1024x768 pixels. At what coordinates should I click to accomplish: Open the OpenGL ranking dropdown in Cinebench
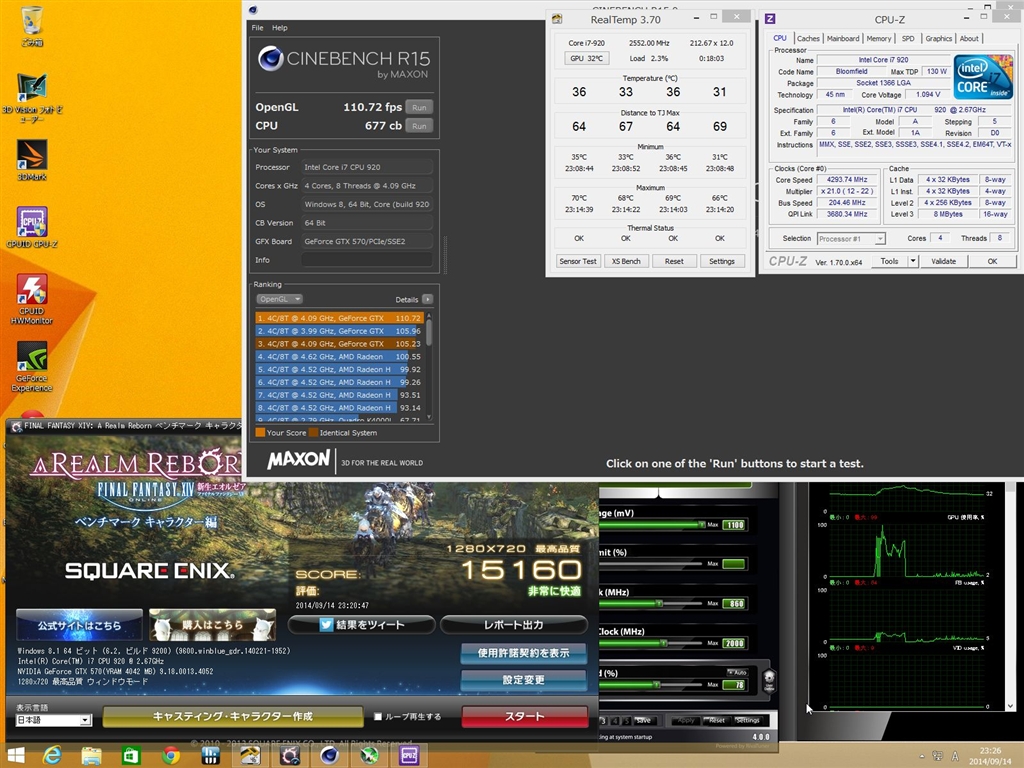click(x=279, y=299)
